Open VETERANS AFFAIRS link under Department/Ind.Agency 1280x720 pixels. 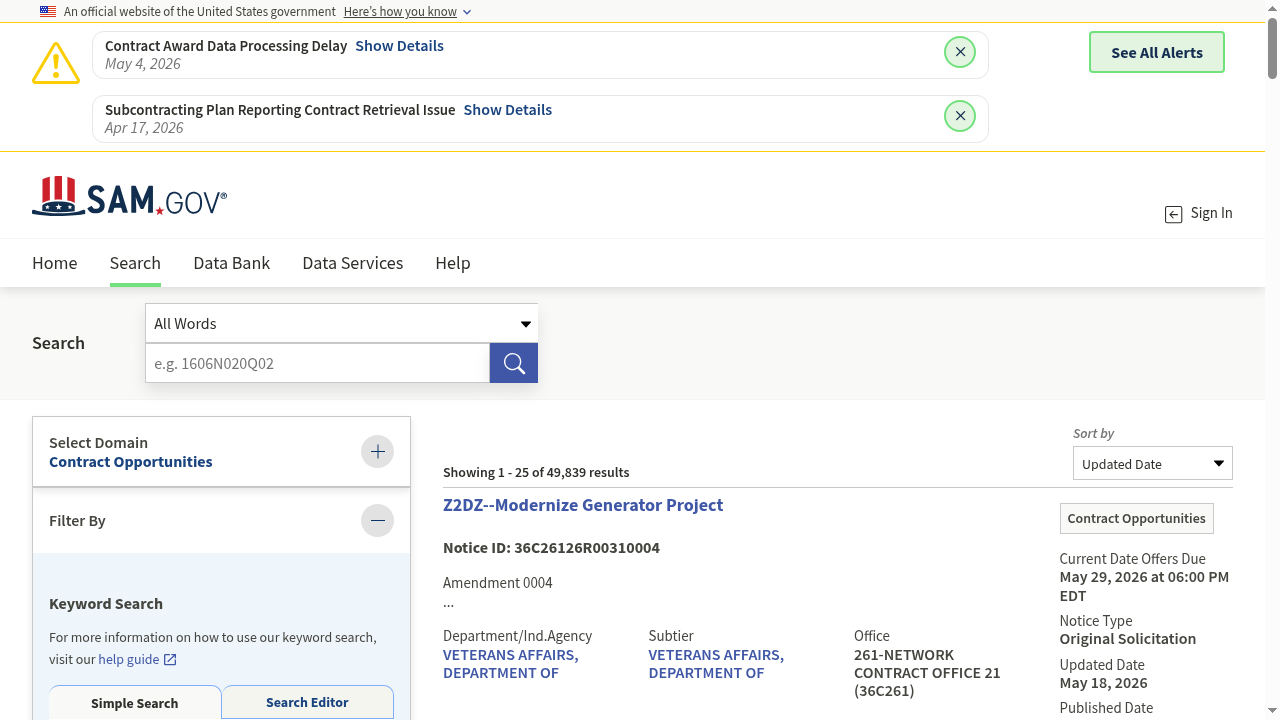[510, 664]
